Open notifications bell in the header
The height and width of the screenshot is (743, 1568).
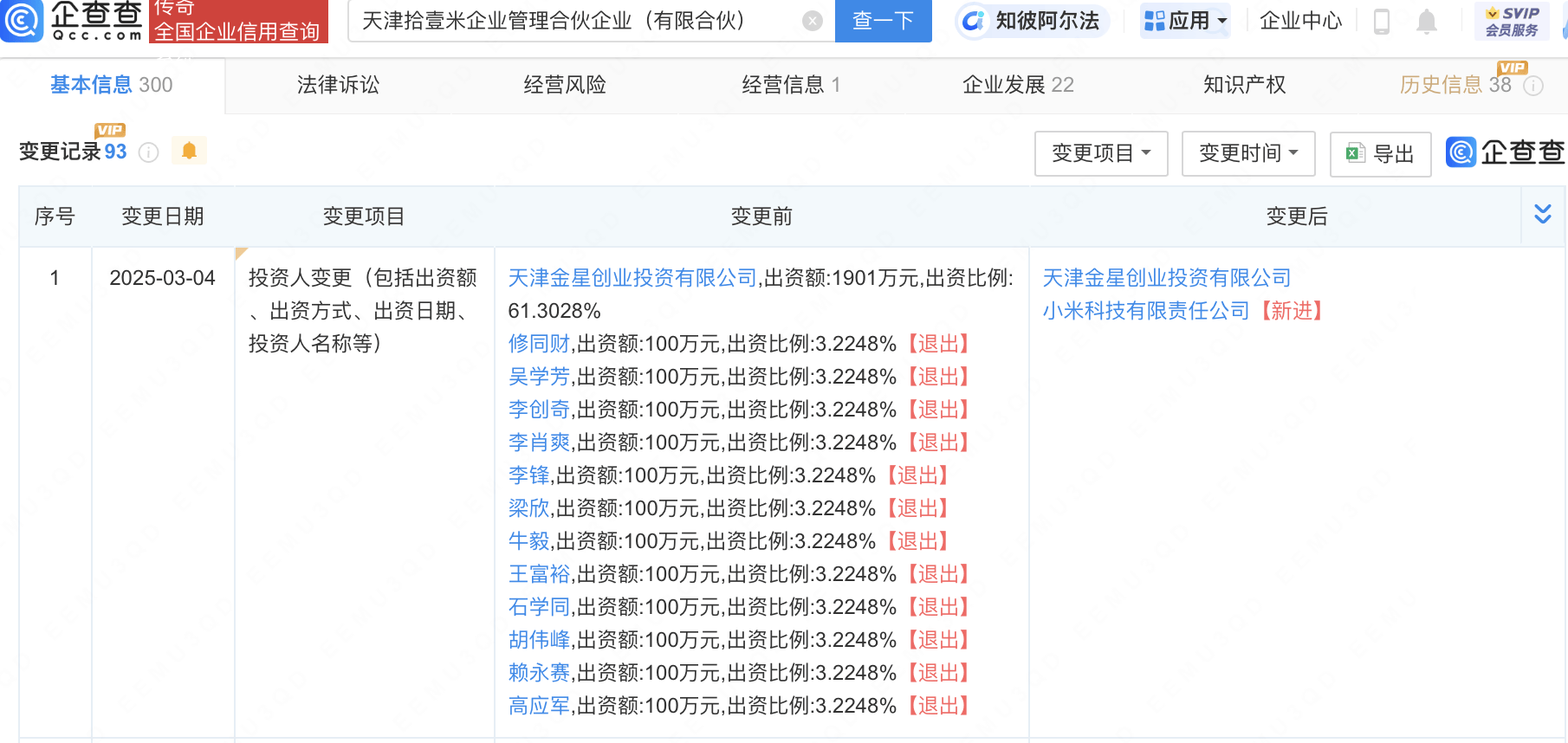(1426, 21)
